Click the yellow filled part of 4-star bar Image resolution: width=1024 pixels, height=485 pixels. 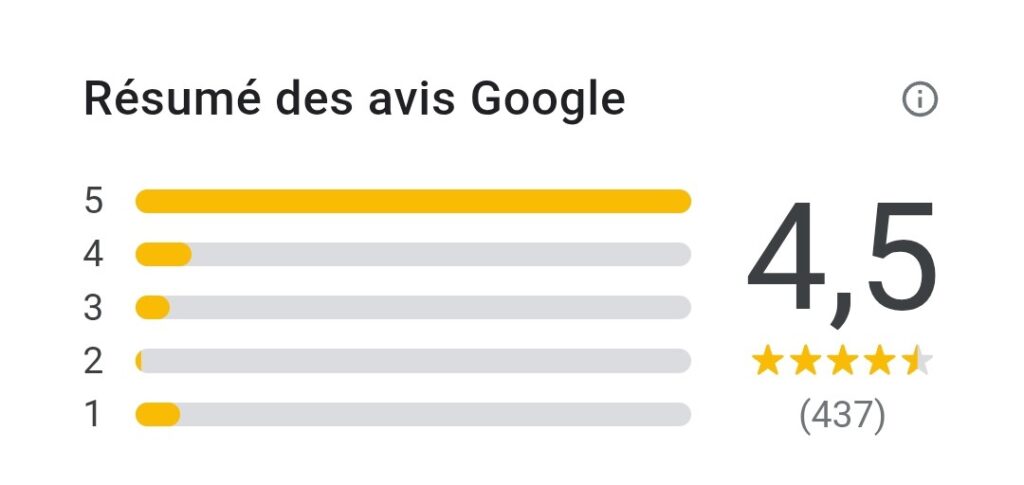click(x=163, y=254)
